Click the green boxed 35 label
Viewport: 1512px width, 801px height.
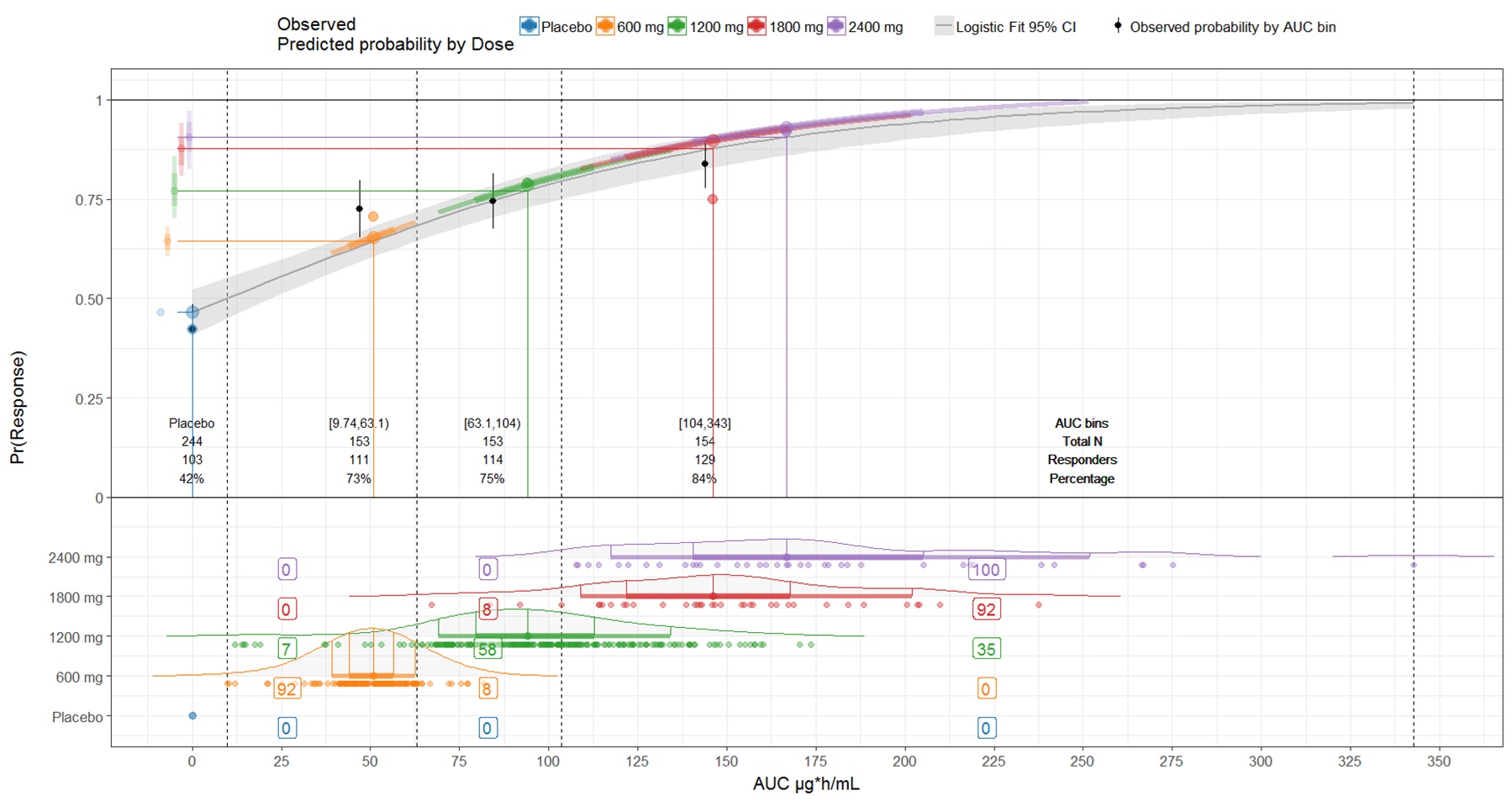click(x=985, y=649)
